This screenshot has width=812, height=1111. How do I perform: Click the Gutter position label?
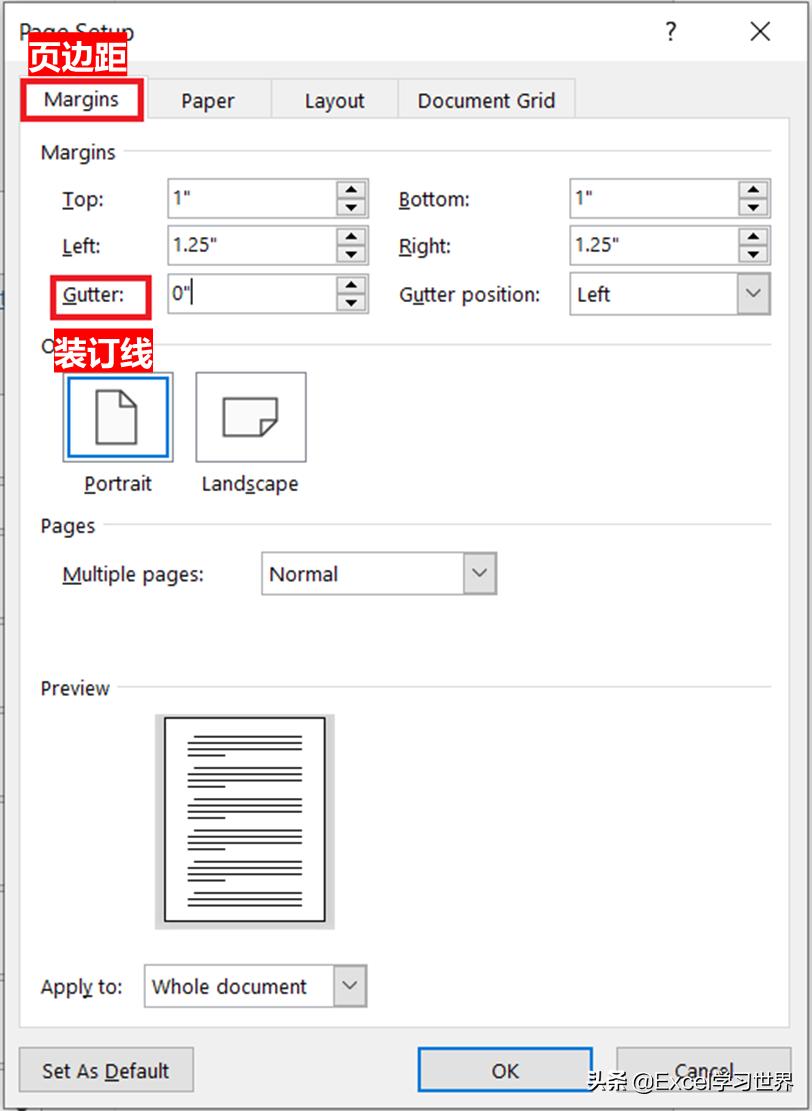(470, 295)
